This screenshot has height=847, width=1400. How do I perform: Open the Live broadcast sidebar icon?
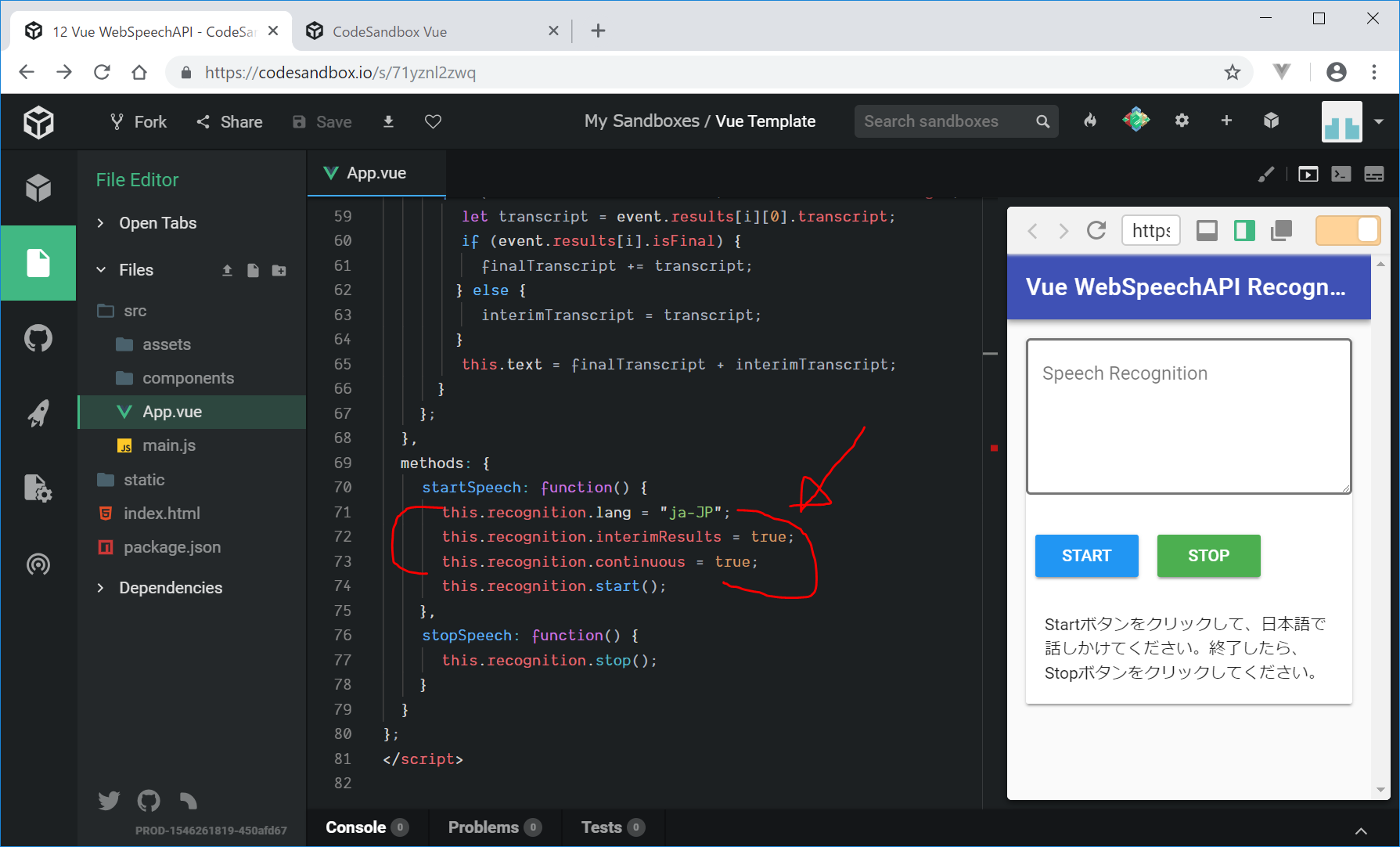pyautogui.click(x=38, y=564)
